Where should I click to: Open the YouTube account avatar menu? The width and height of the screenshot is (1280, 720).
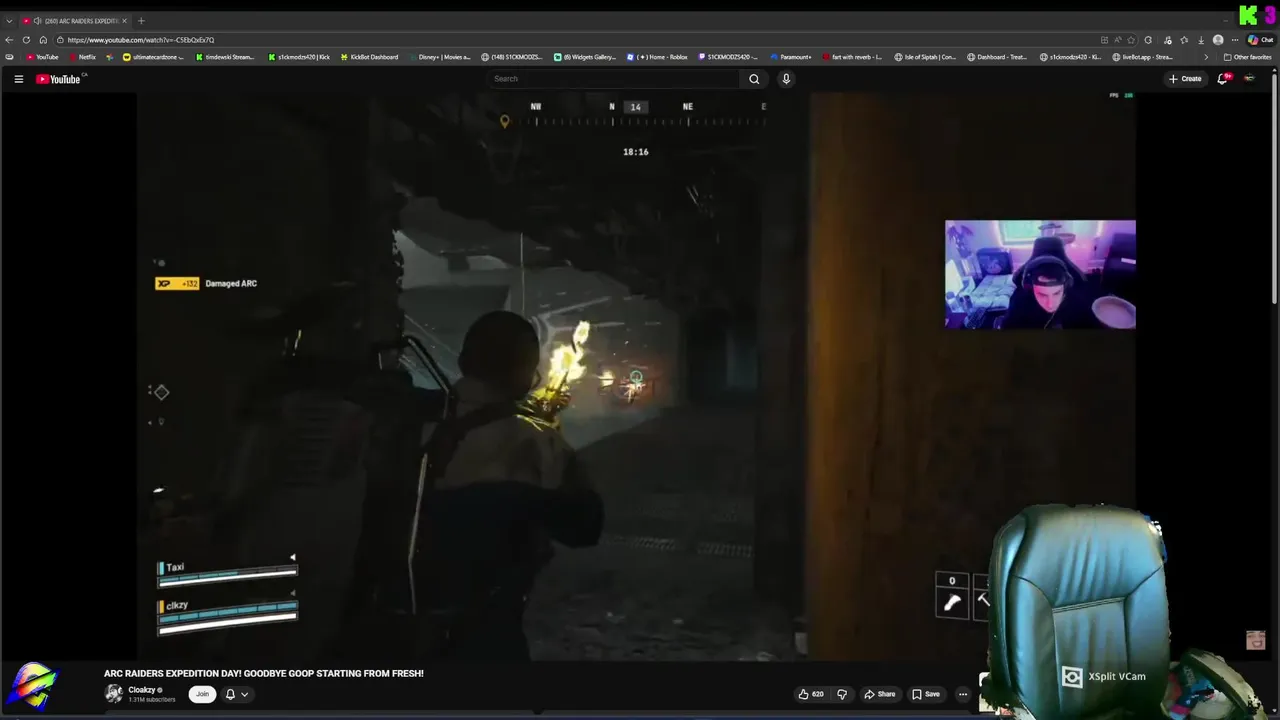click(1249, 79)
